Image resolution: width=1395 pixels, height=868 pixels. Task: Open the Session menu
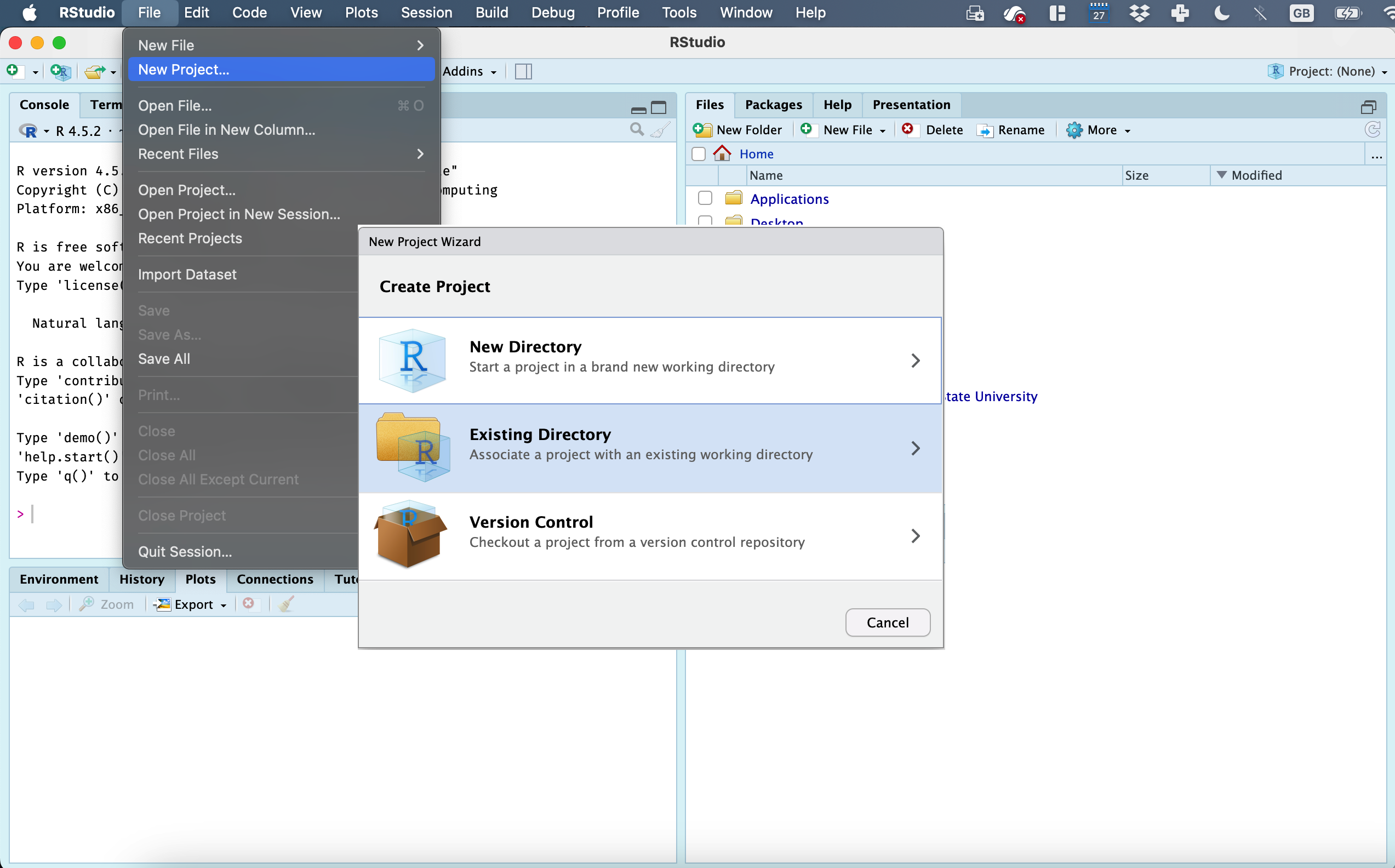(x=426, y=13)
